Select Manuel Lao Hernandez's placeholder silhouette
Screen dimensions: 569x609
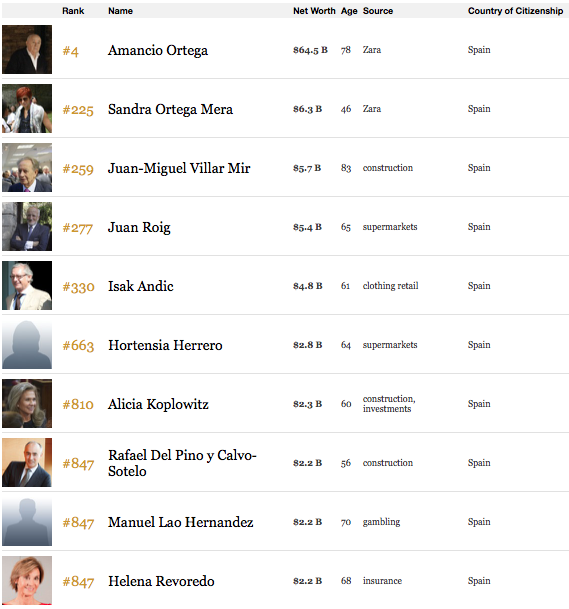point(27,522)
